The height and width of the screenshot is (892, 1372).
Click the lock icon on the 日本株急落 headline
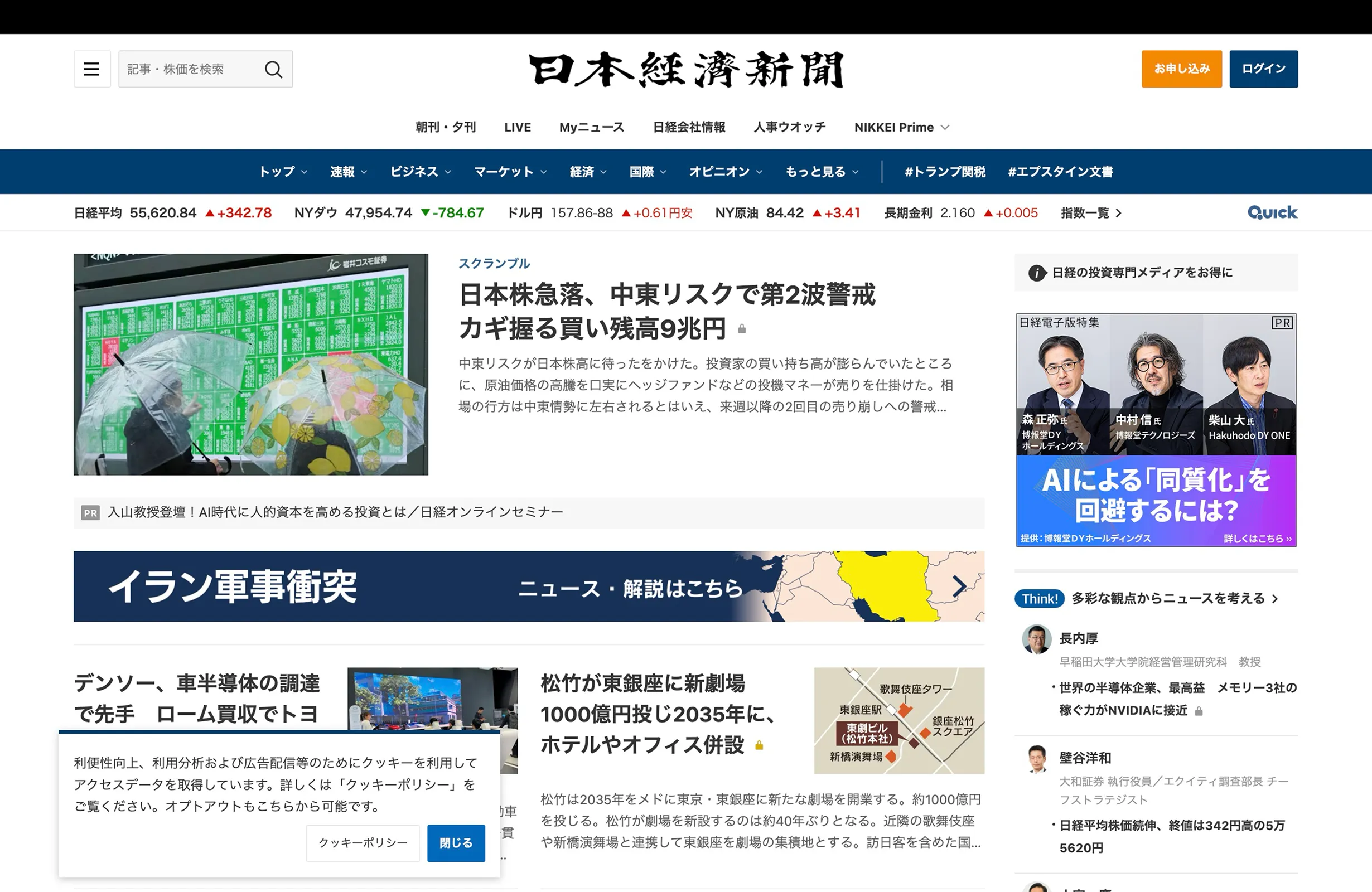pos(741,329)
